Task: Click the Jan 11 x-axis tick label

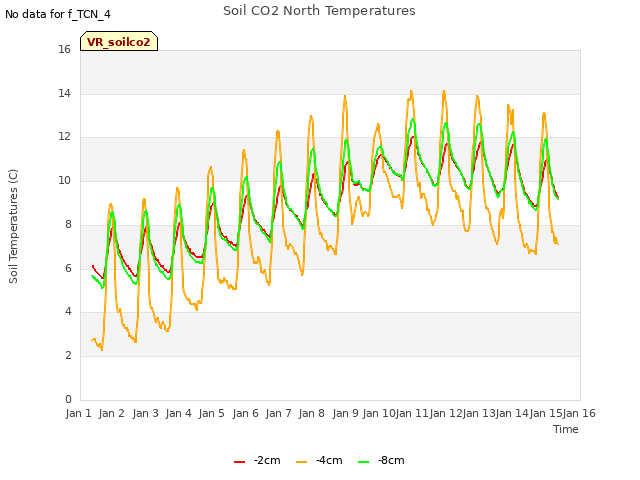Action: pyautogui.click(x=412, y=413)
